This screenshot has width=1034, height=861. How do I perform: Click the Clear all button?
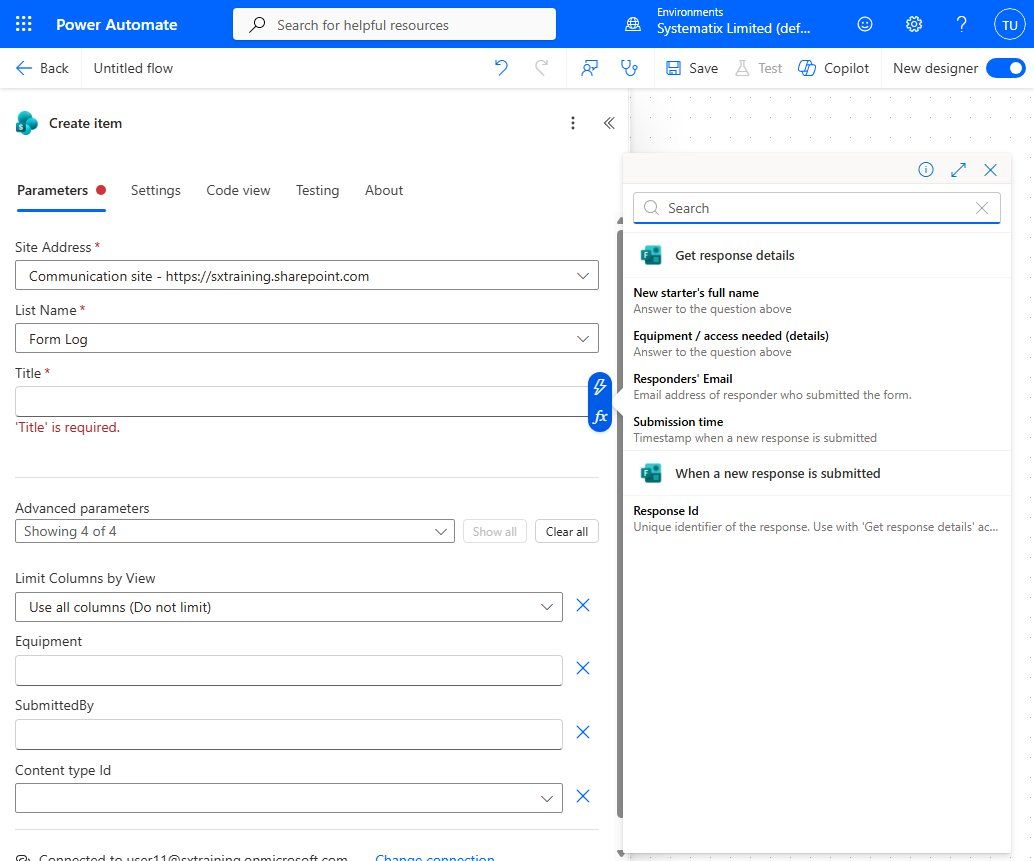[566, 531]
